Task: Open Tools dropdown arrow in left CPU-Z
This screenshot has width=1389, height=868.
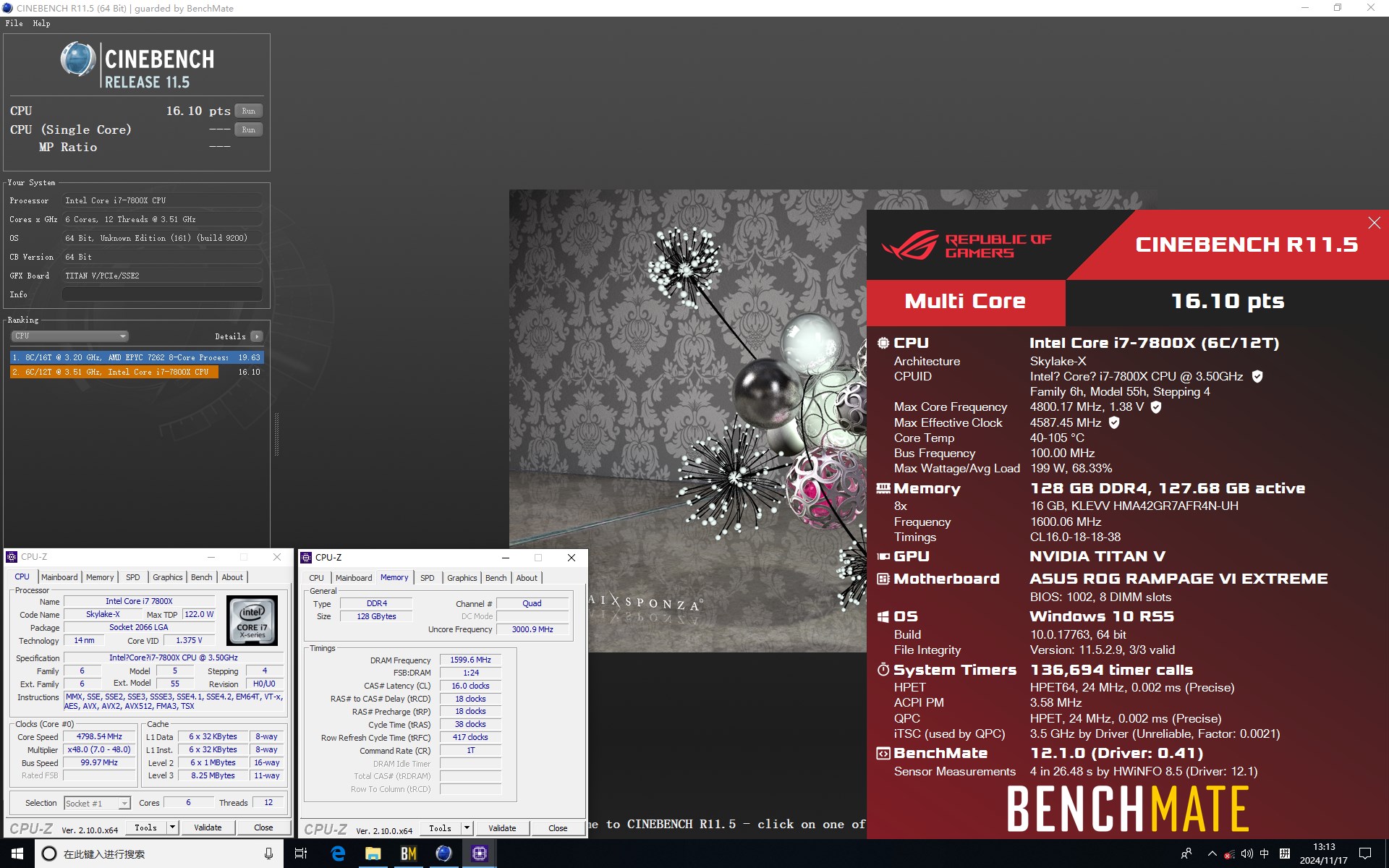Action: 172,827
